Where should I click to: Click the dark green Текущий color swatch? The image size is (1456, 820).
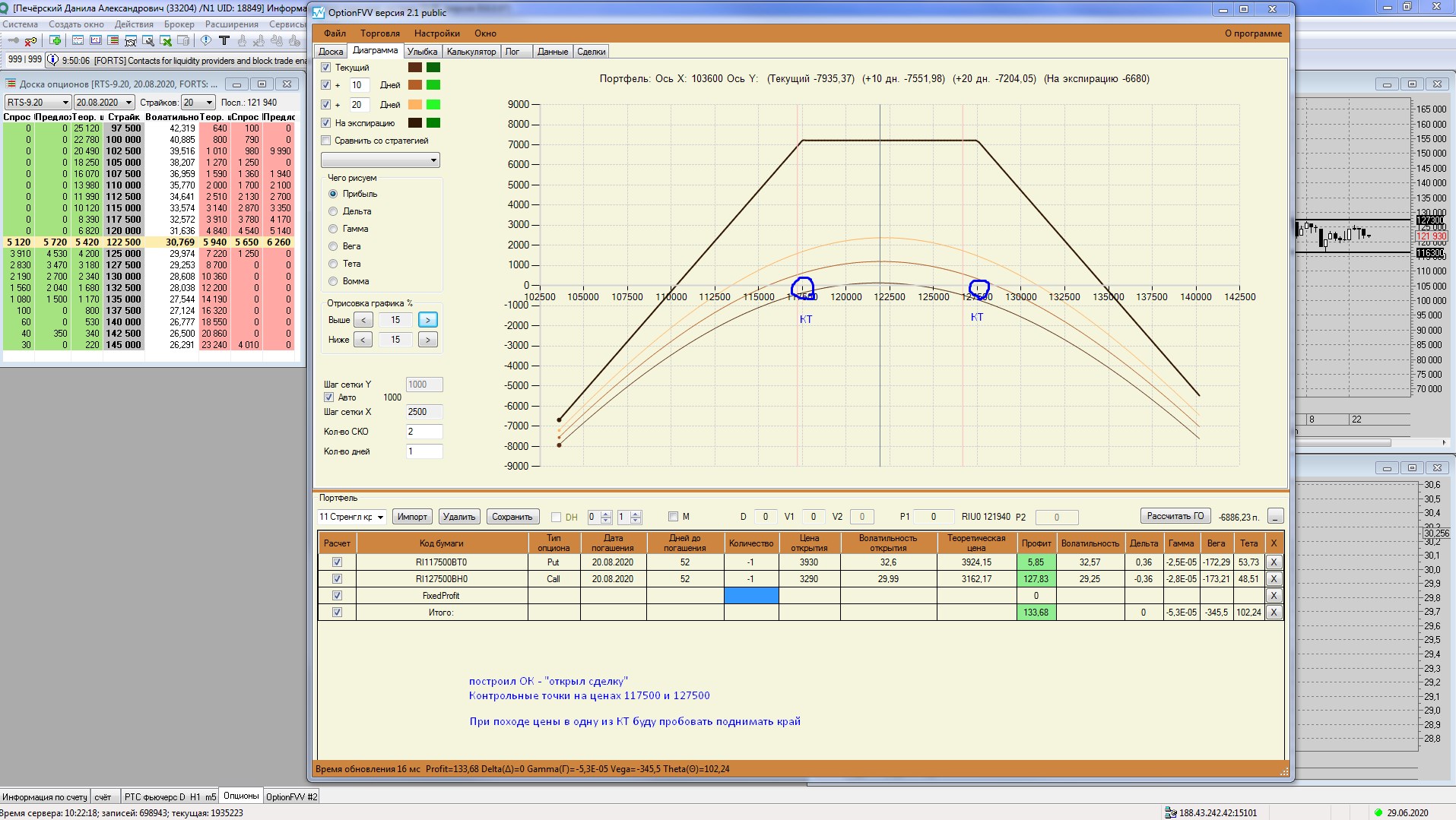[433, 68]
